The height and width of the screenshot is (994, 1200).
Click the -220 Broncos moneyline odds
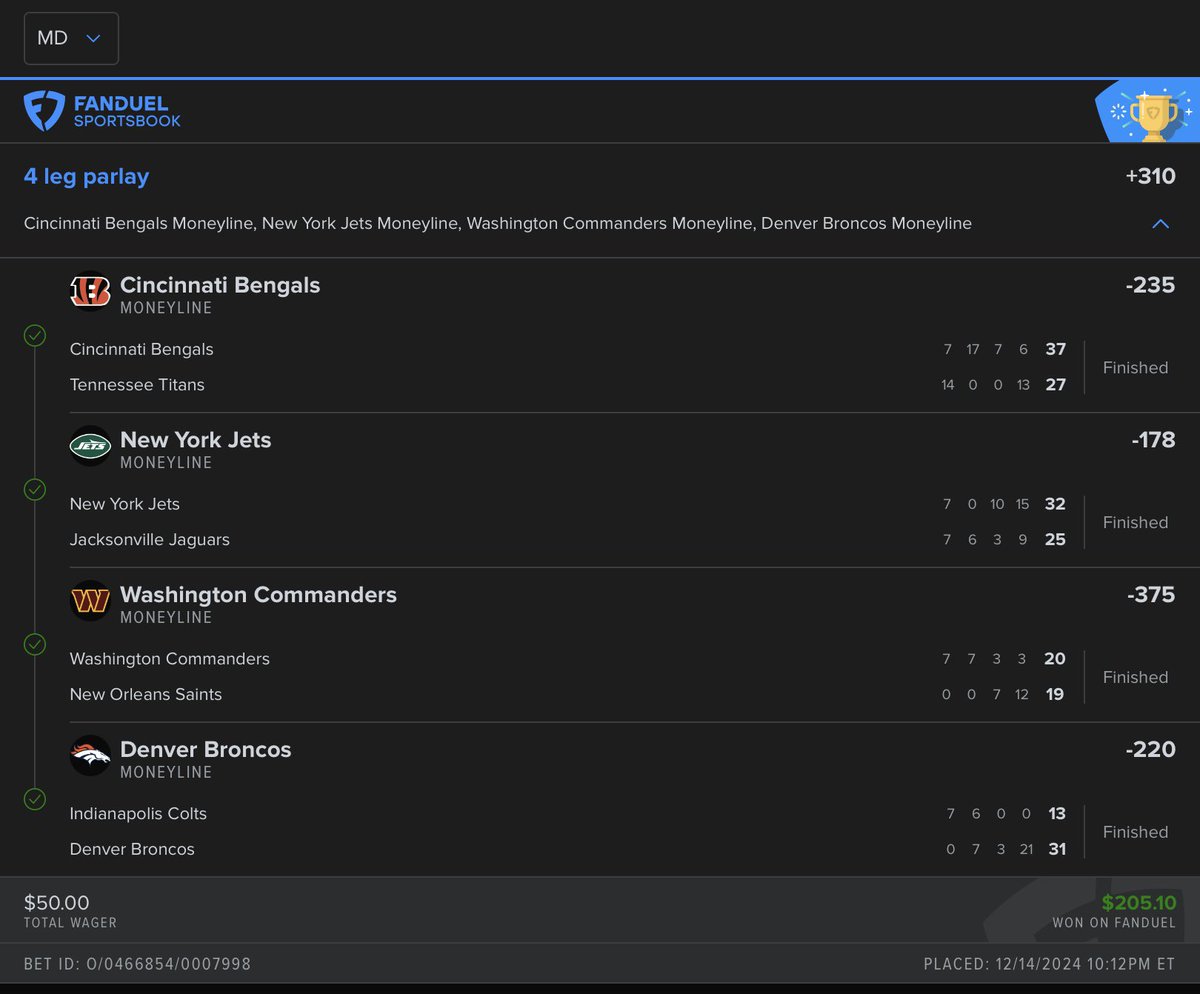click(x=1150, y=750)
